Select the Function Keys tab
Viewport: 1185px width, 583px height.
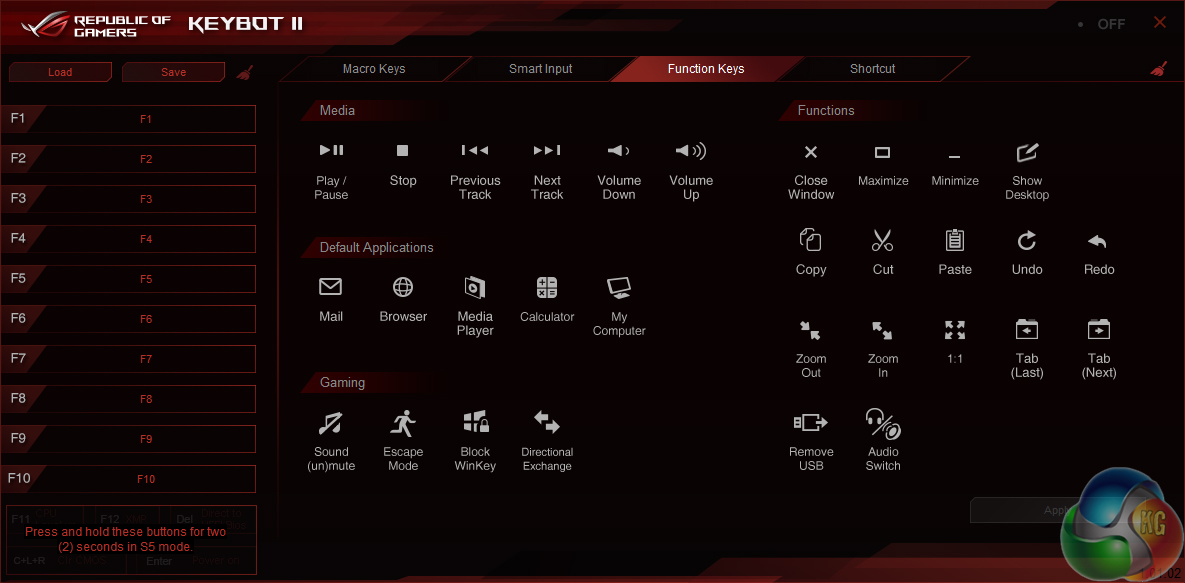[706, 69]
